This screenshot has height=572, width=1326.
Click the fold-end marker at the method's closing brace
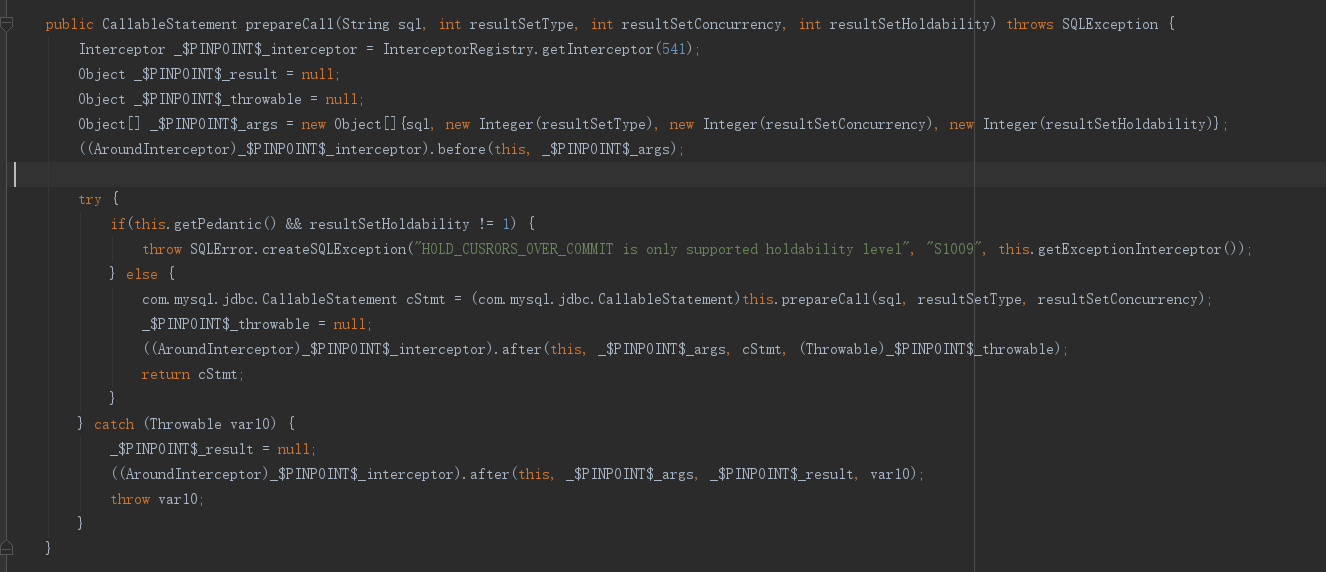(7, 548)
